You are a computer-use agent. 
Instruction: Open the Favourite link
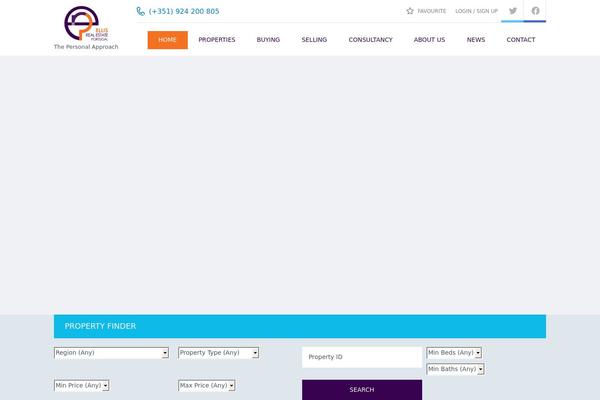click(x=432, y=11)
